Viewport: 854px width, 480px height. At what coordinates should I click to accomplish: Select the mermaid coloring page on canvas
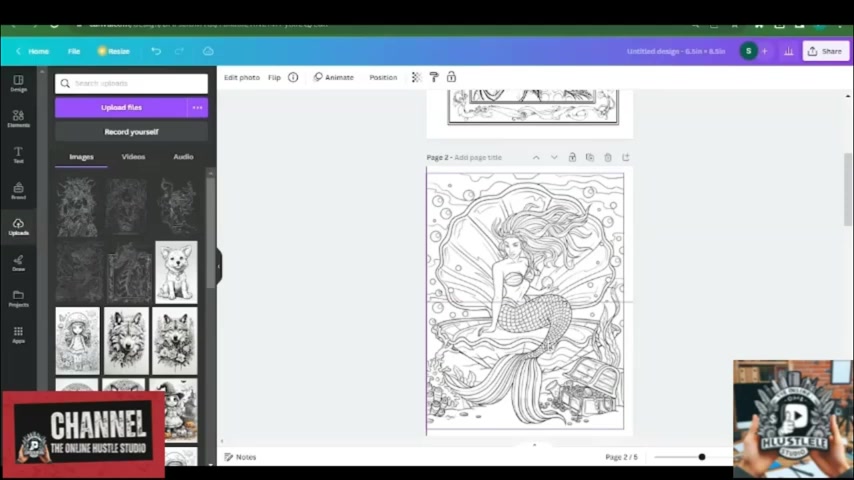coord(526,301)
